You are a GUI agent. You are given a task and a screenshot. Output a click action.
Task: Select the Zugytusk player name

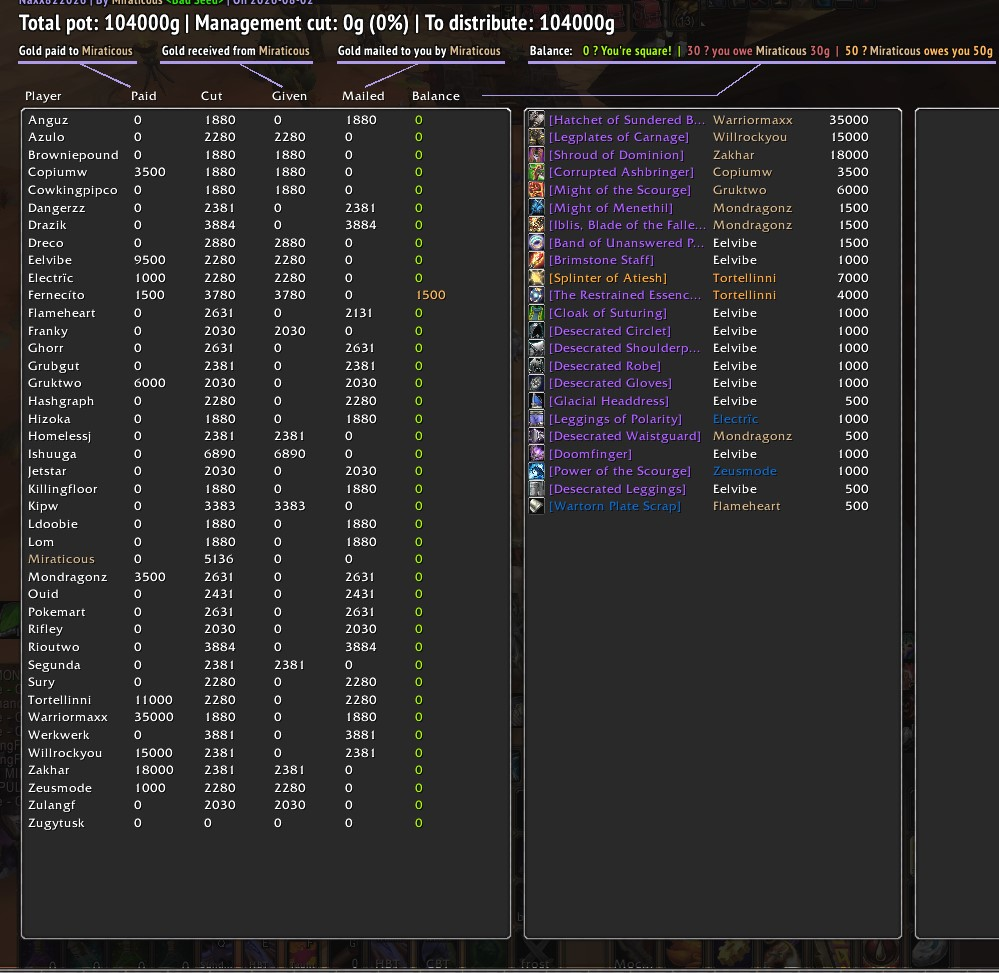click(56, 823)
